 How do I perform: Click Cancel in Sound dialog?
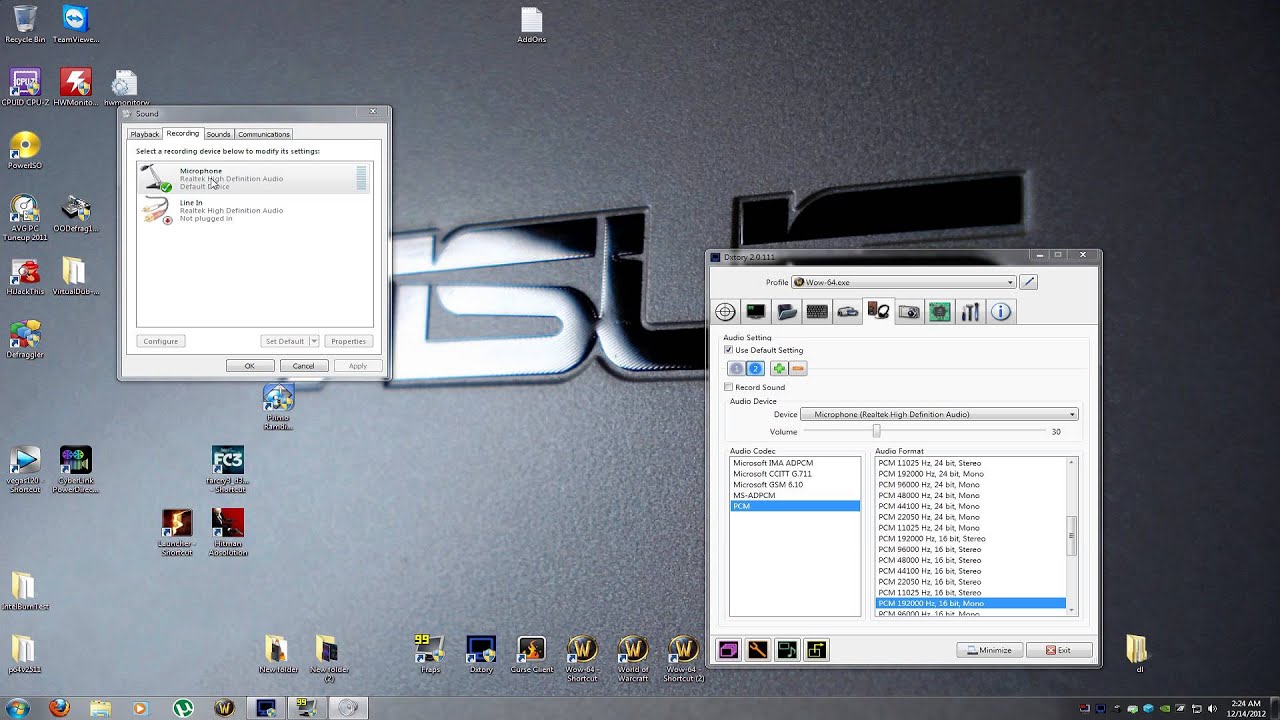(x=303, y=366)
